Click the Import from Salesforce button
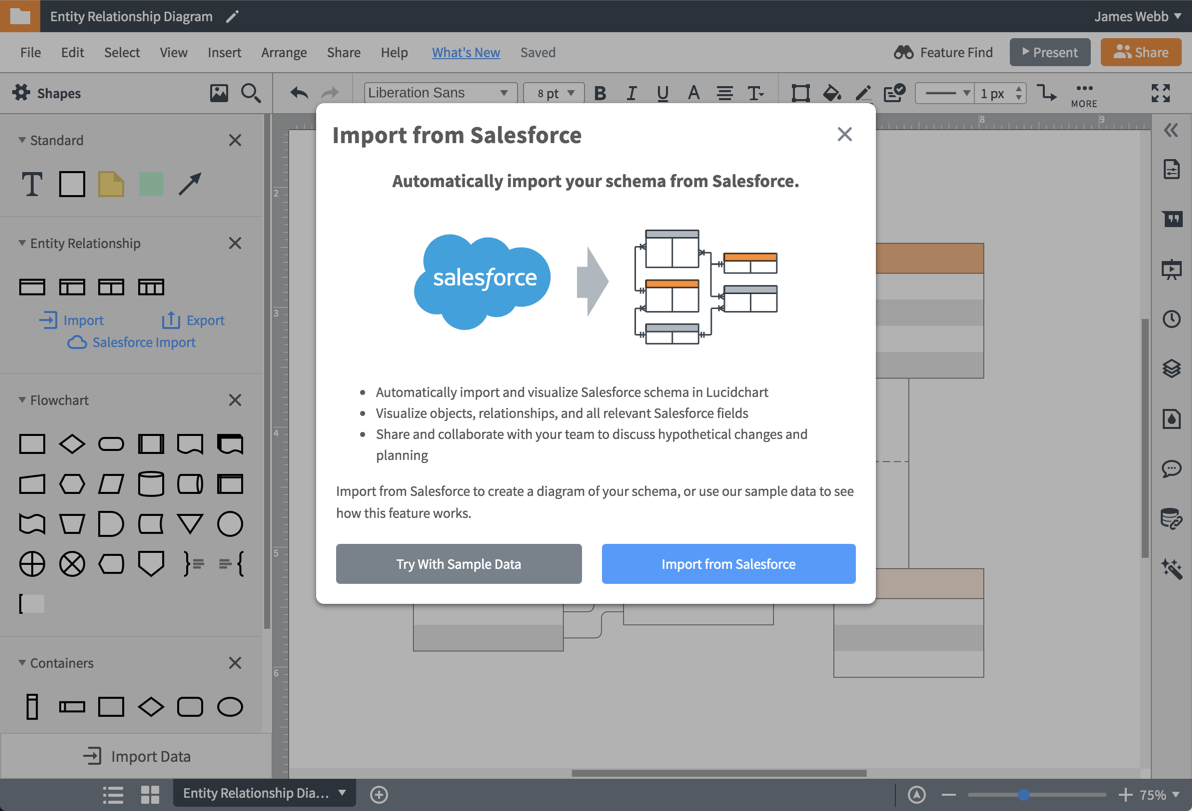Viewport: 1192px width, 811px height. pyautogui.click(x=728, y=563)
